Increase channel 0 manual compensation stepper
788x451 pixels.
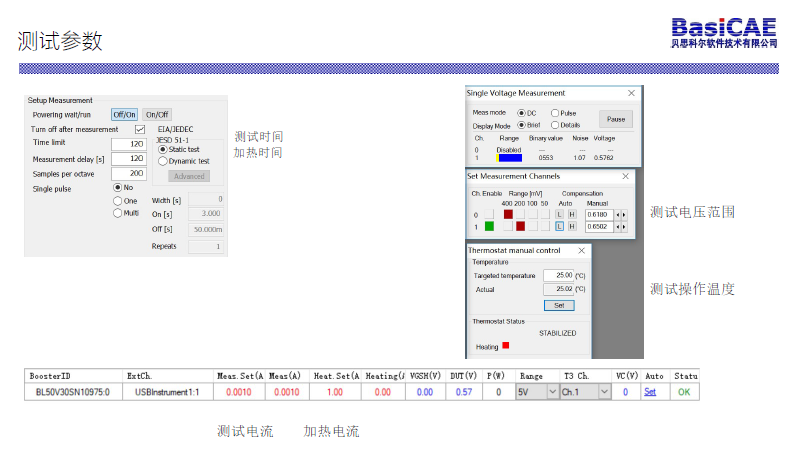tap(626, 214)
